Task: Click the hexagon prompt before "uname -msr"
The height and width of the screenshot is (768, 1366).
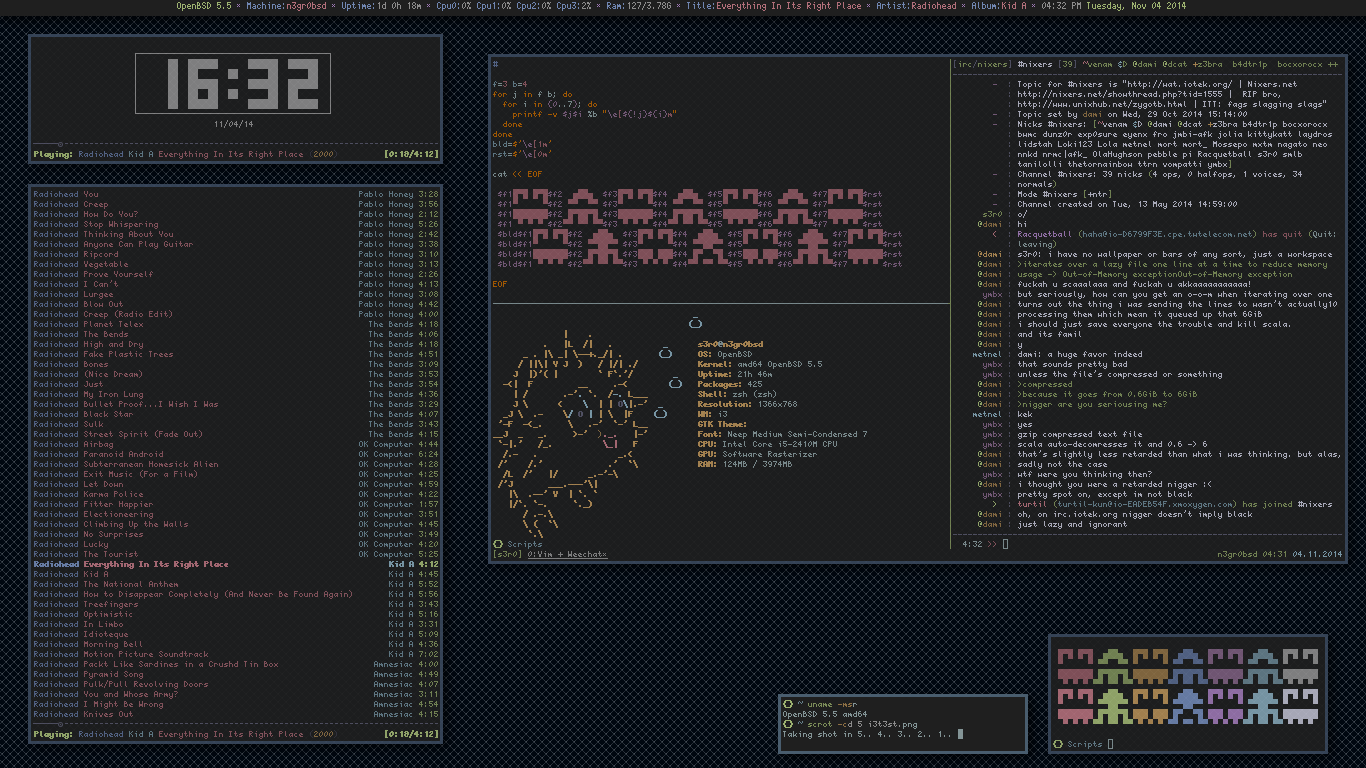Action: pos(788,704)
